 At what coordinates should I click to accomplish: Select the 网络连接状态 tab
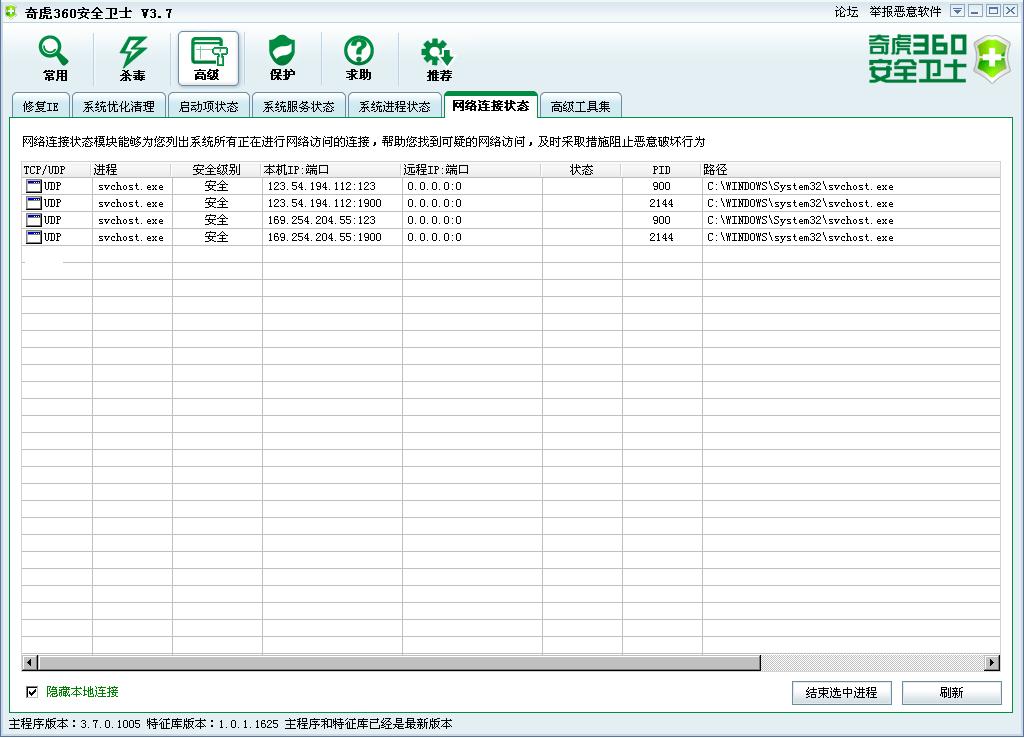(x=490, y=105)
